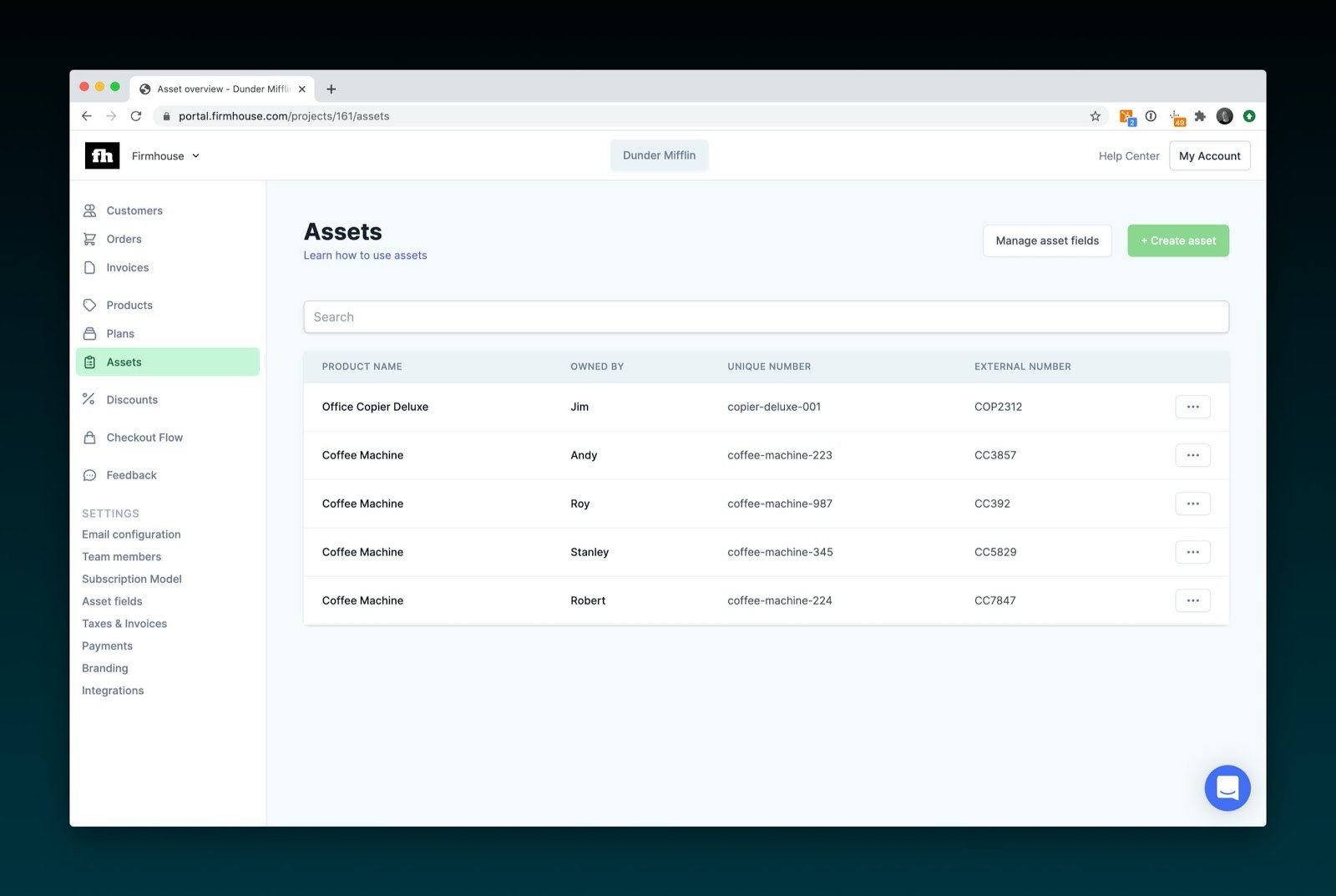The width and height of the screenshot is (1336, 896).
Task: Click the Invoices document icon
Action: coord(89,267)
